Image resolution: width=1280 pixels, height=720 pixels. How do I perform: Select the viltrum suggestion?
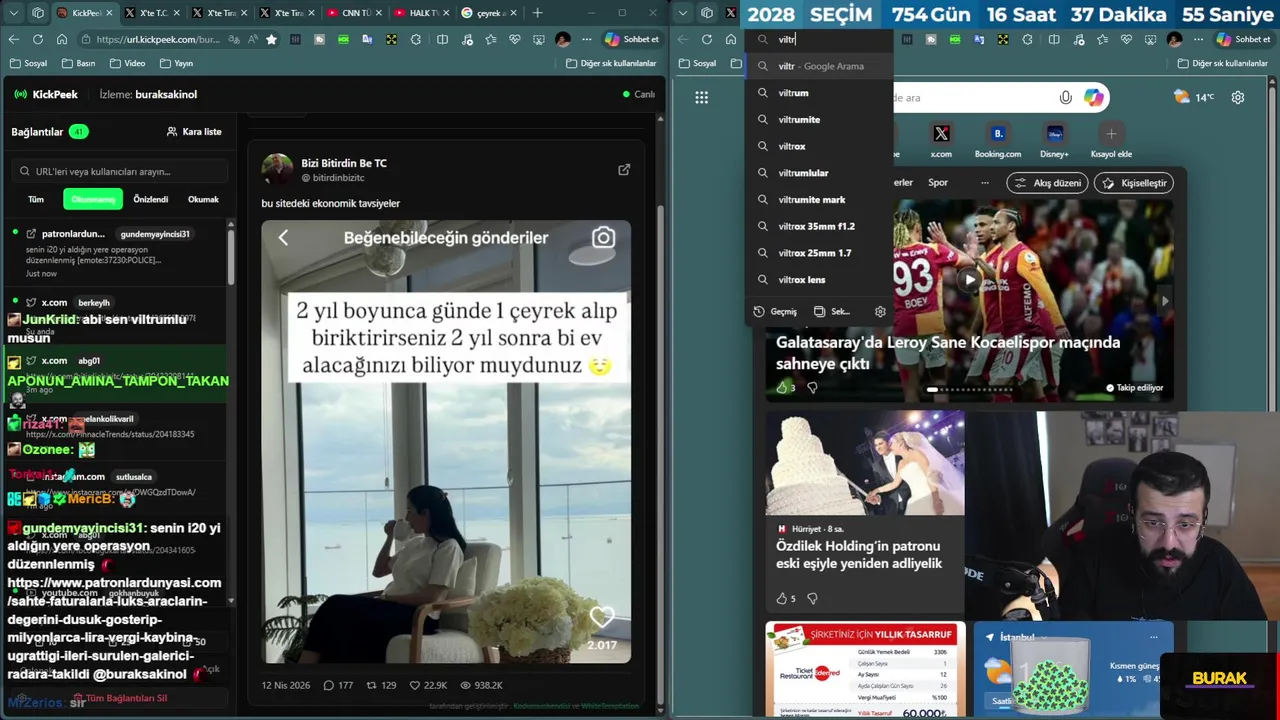tap(819, 93)
